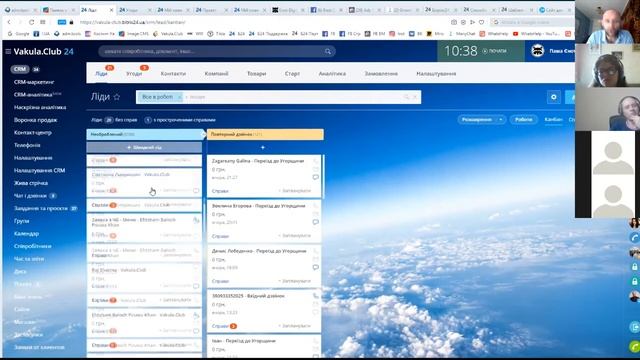
Task: Open CRM-маркетинг in the left sidebar
Action: pos(34,82)
